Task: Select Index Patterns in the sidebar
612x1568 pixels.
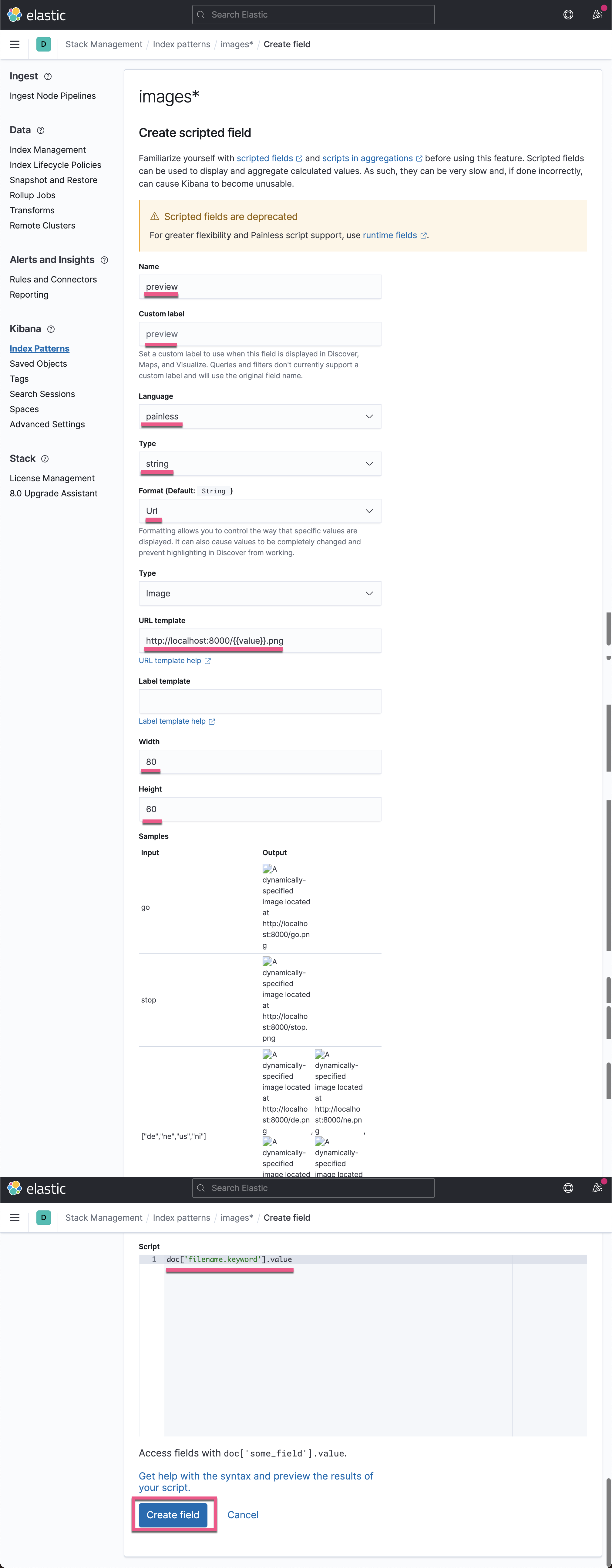Action: (x=39, y=348)
